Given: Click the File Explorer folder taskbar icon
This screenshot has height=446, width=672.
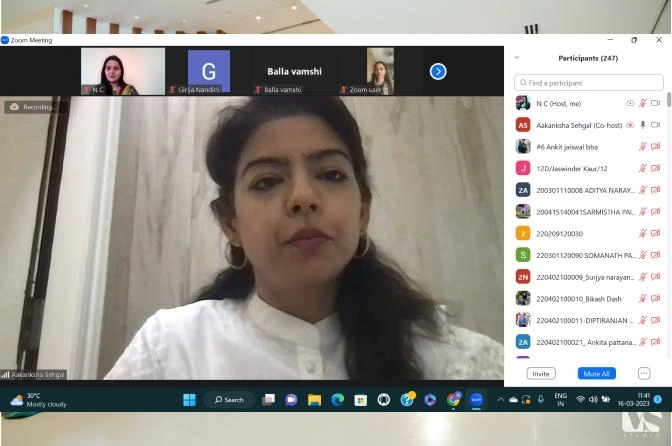Looking at the screenshot, I should 314,400.
